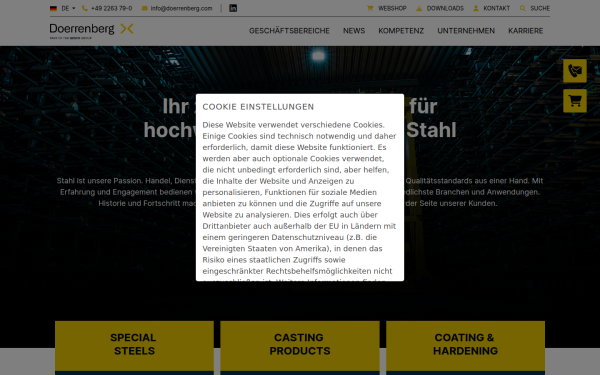Open the KONTAKT link
The width and height of the screenshot is (600, 375).
tap(496, 8)
